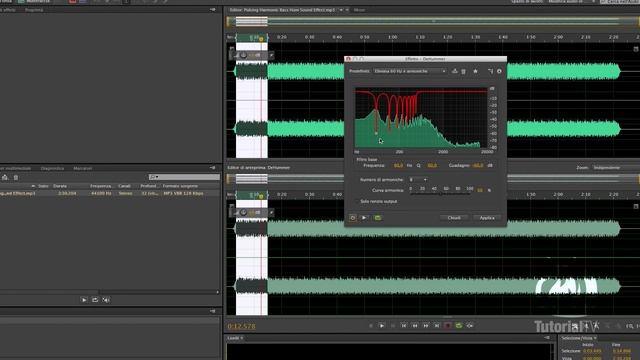Open top-left panel options menu
This screenshot has height=360, width=640.
(213, 9)
